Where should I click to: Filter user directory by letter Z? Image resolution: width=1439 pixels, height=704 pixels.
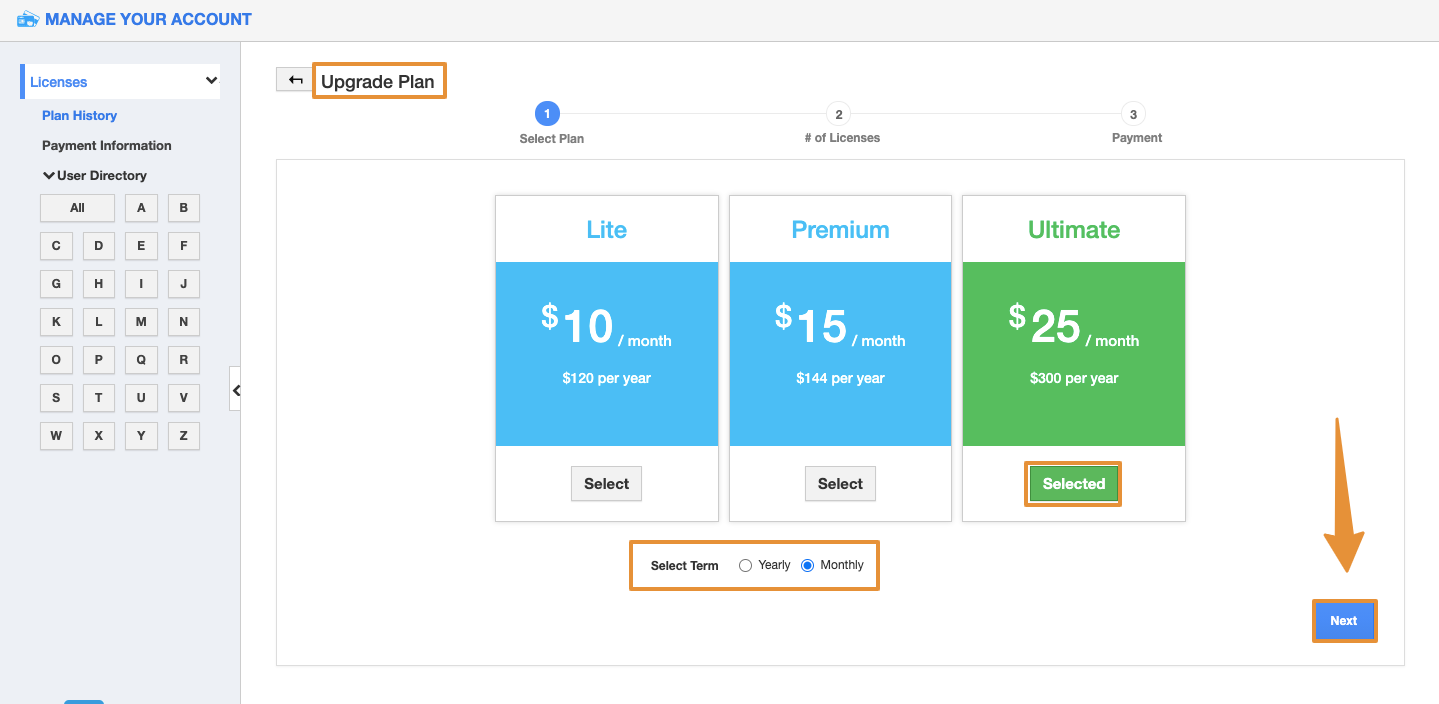point(184,436)
